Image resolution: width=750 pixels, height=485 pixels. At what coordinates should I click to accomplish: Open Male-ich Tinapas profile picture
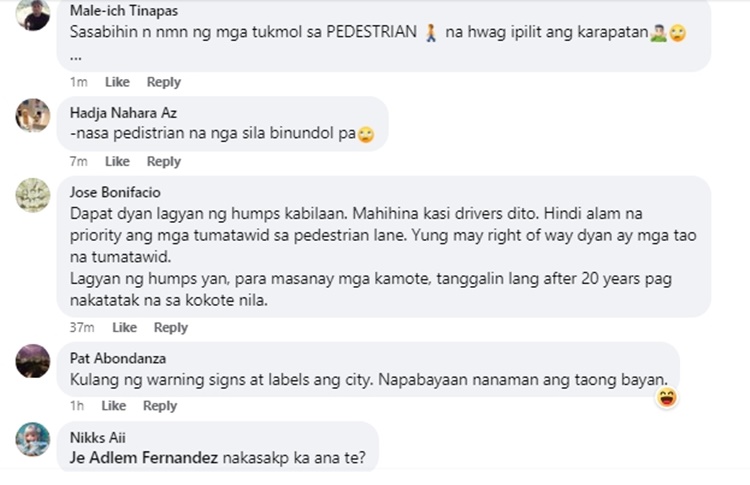pyautogui.click(x=32, y=15)
